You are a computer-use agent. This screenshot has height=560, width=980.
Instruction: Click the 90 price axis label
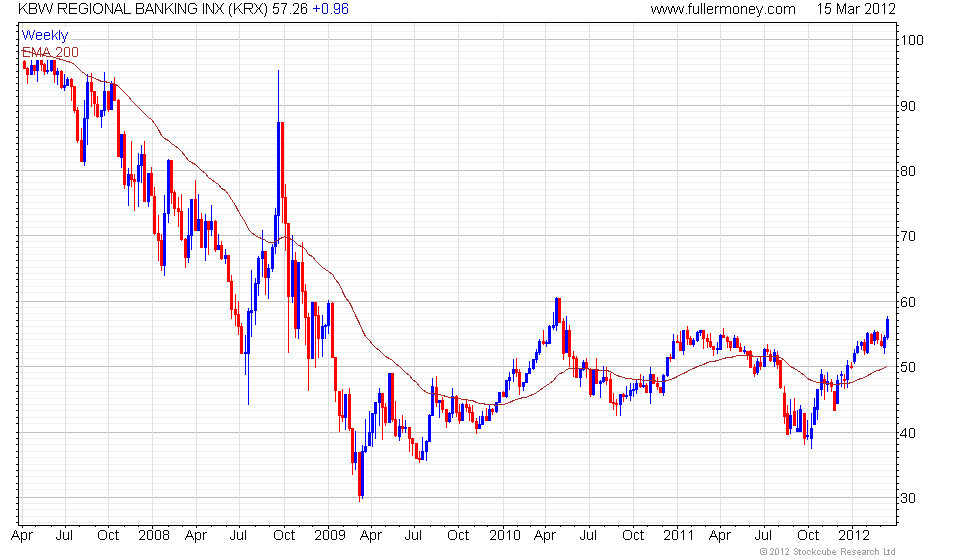pos(908,106)
